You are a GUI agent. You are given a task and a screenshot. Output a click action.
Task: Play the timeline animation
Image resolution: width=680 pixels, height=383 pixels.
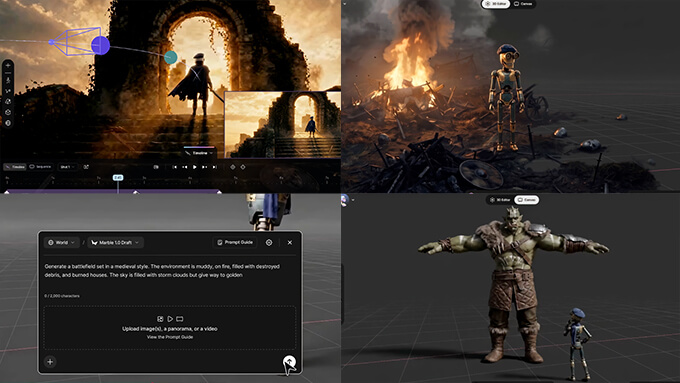coord(195,167)
